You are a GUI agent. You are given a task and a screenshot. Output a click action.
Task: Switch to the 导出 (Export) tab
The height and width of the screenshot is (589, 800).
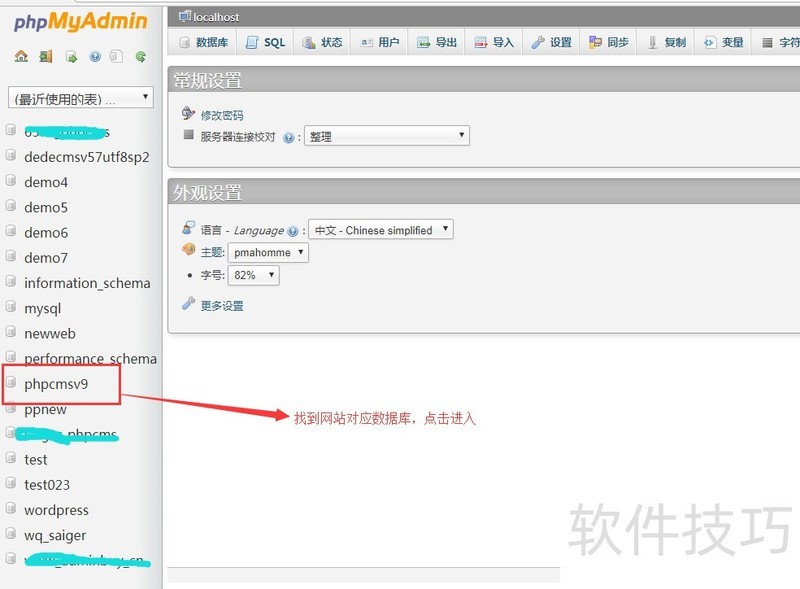[x=437, y=42]
